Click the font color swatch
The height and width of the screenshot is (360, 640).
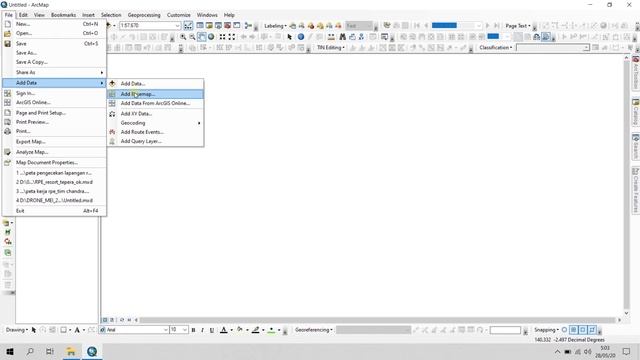point(224,330)
